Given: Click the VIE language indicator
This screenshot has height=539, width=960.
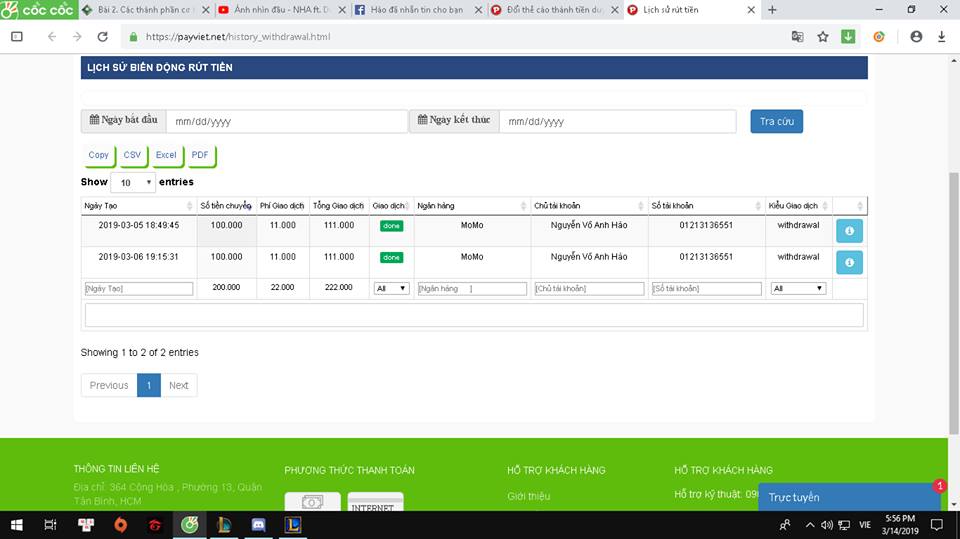Looking at the screenshot, I should click(x=864, y=525).
